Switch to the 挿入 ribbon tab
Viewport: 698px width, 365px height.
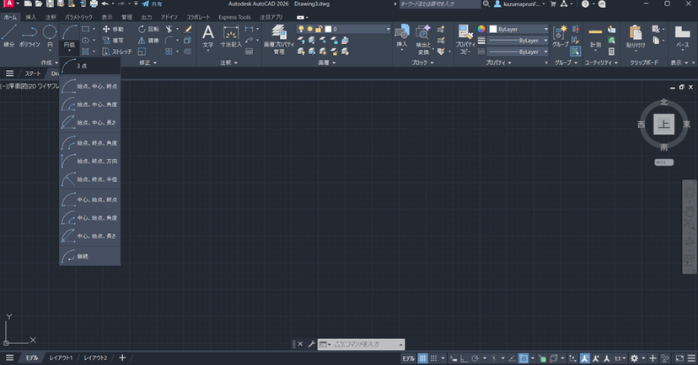point(31,17)
